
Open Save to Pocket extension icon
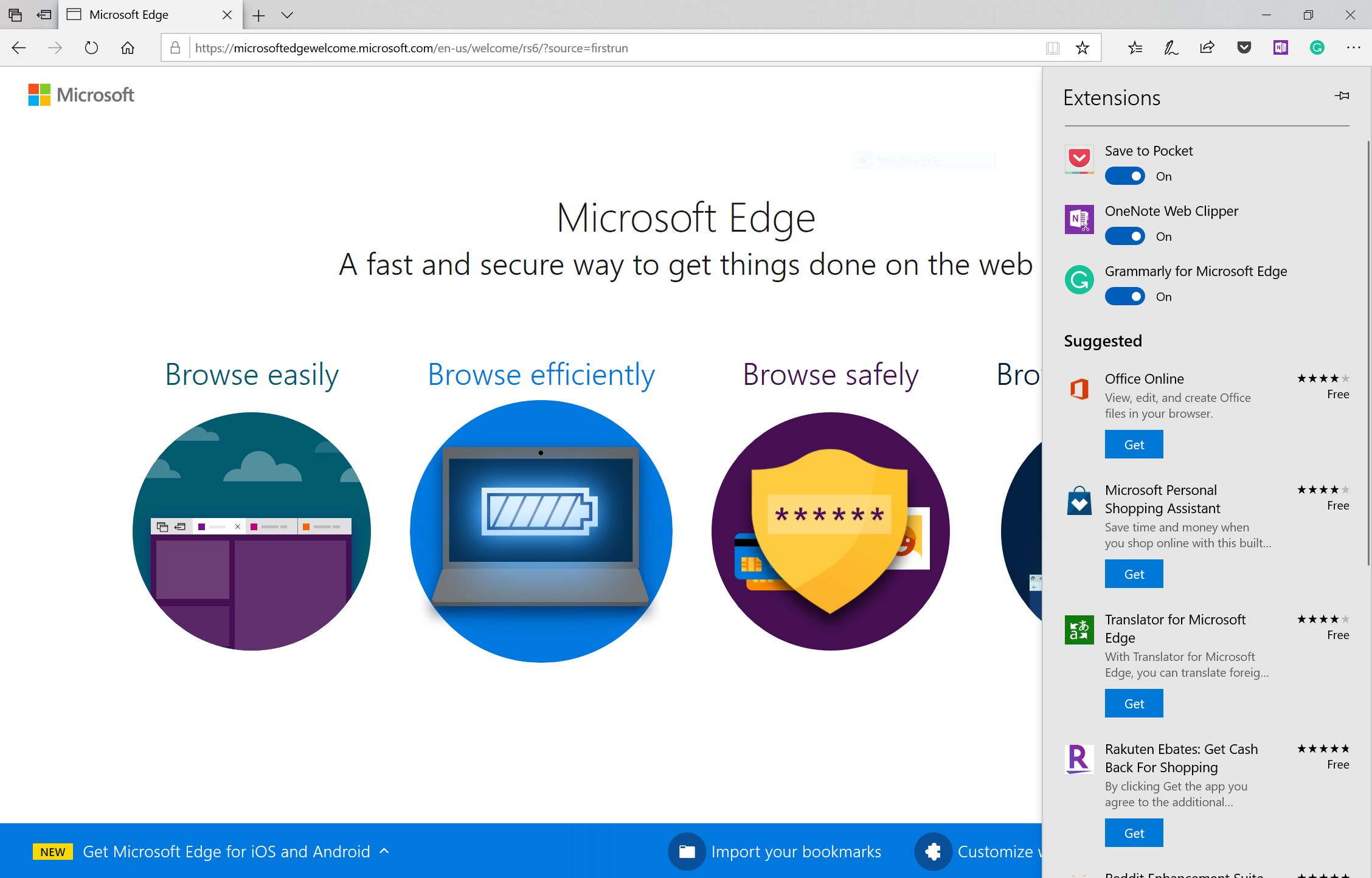point(1079,159)
